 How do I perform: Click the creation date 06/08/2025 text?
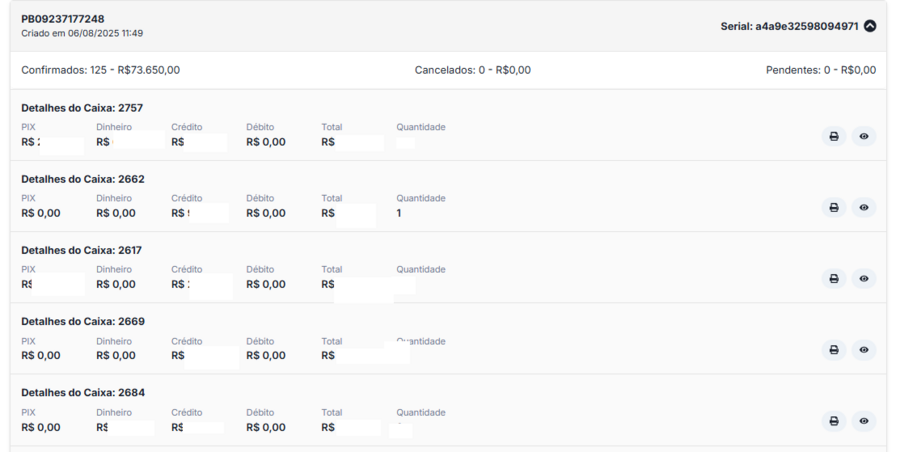pyautogui.click(x=82, y=33)
